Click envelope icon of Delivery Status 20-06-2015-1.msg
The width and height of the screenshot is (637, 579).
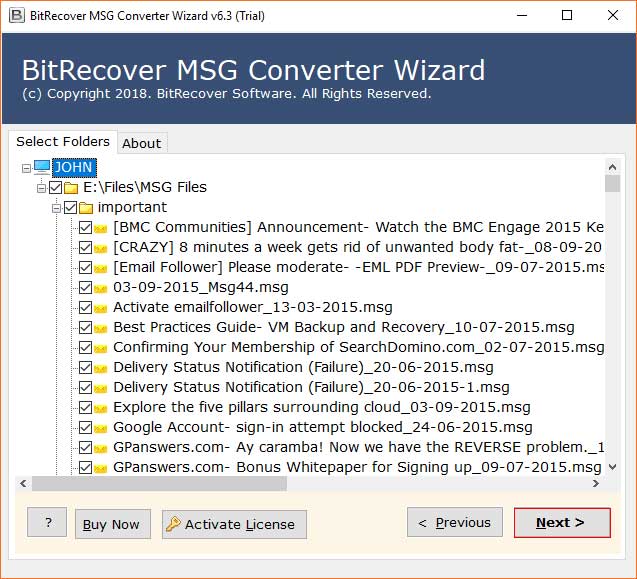(100, 388)
